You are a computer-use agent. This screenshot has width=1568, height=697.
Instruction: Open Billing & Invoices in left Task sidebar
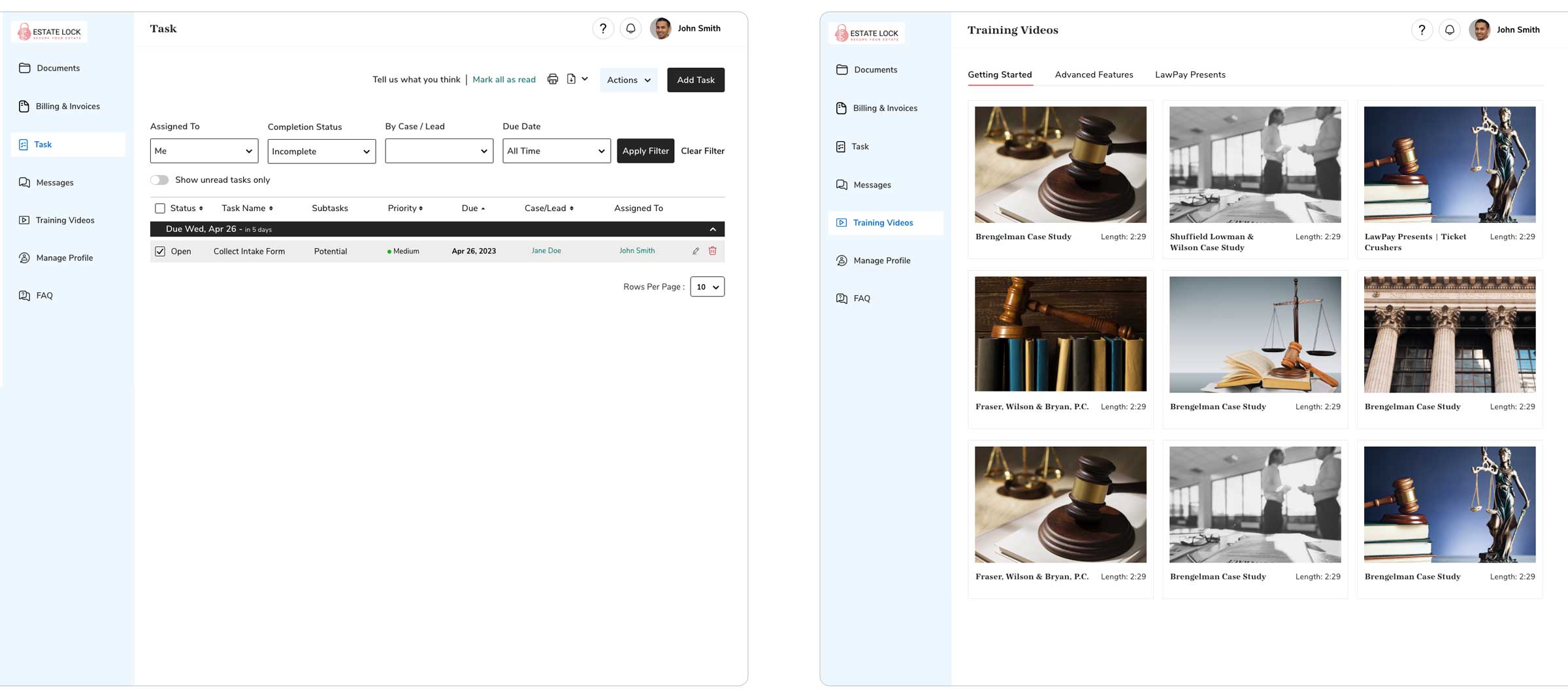coord(67,106)
